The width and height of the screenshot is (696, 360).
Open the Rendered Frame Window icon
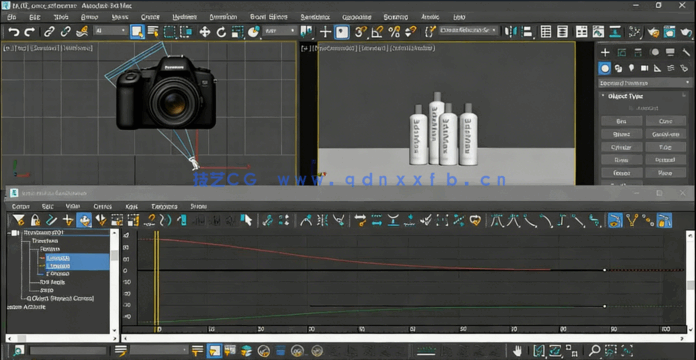(x=669, y=32)
